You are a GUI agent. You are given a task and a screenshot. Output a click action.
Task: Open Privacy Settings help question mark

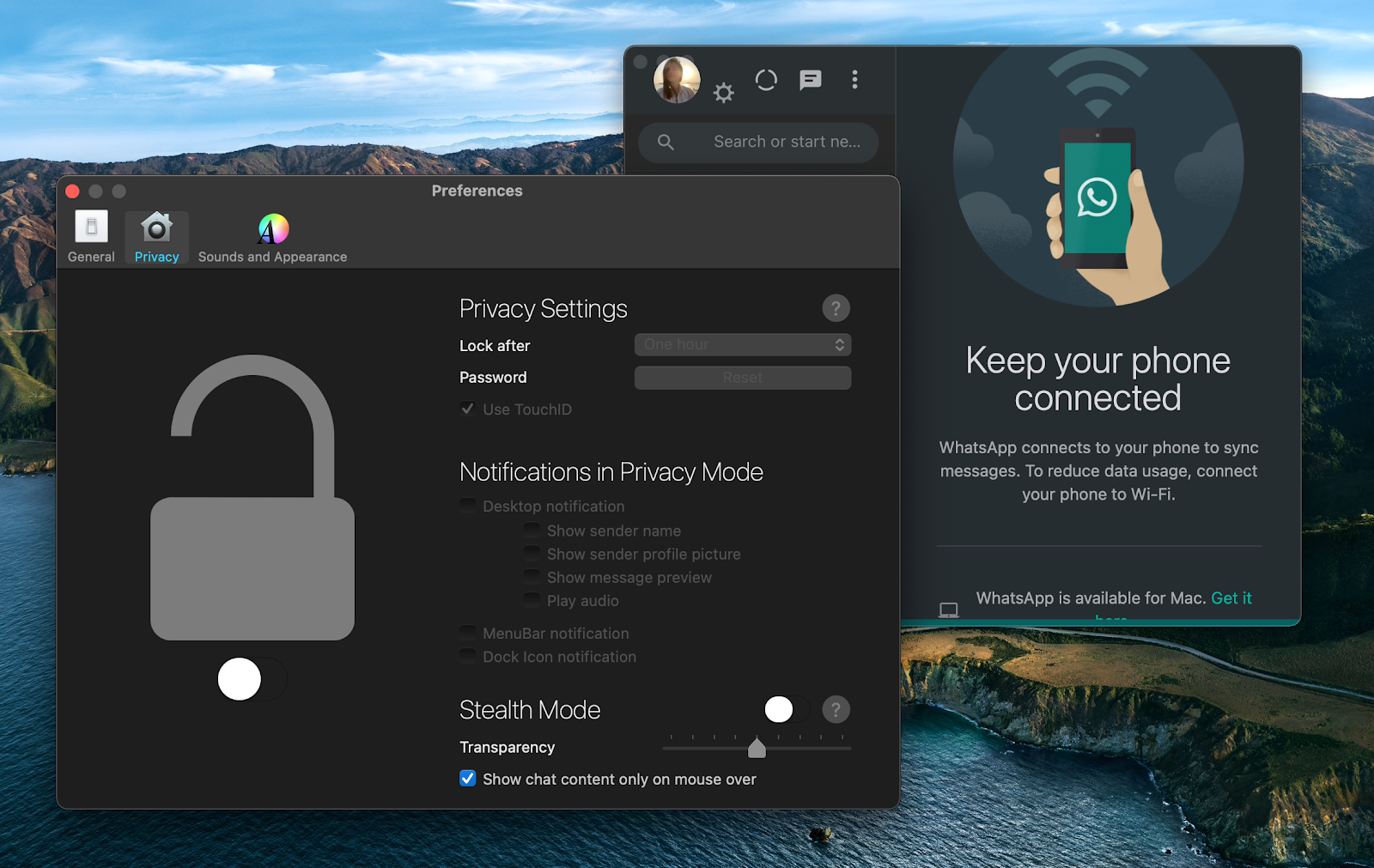[836, 308]
